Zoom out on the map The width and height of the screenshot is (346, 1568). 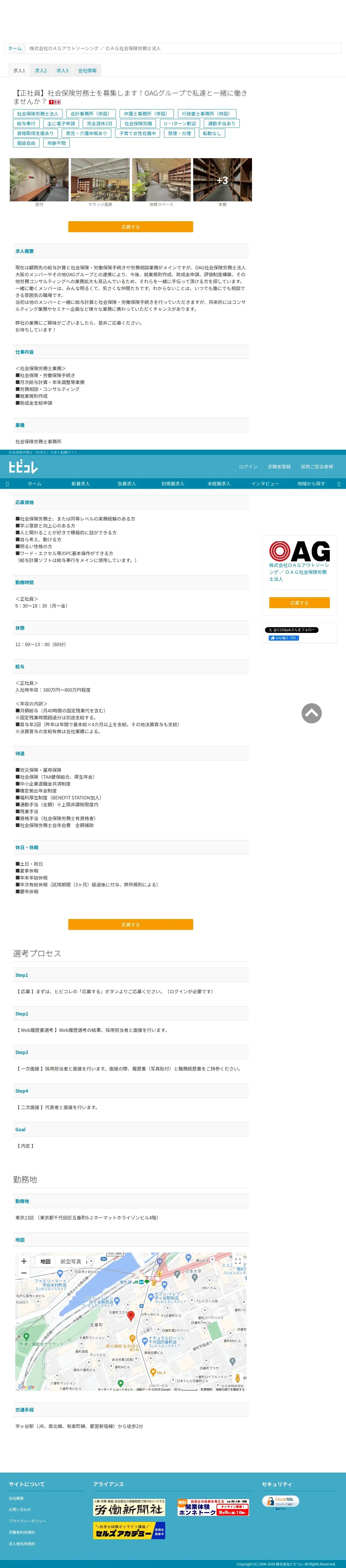(24, 1273)
